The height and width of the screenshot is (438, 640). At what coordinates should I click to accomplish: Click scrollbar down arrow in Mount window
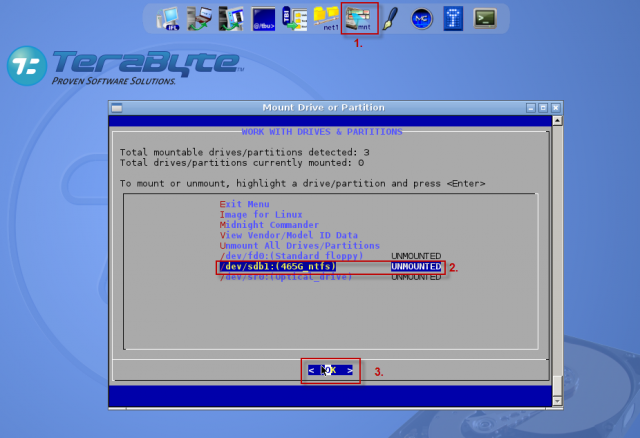[557, 401]
